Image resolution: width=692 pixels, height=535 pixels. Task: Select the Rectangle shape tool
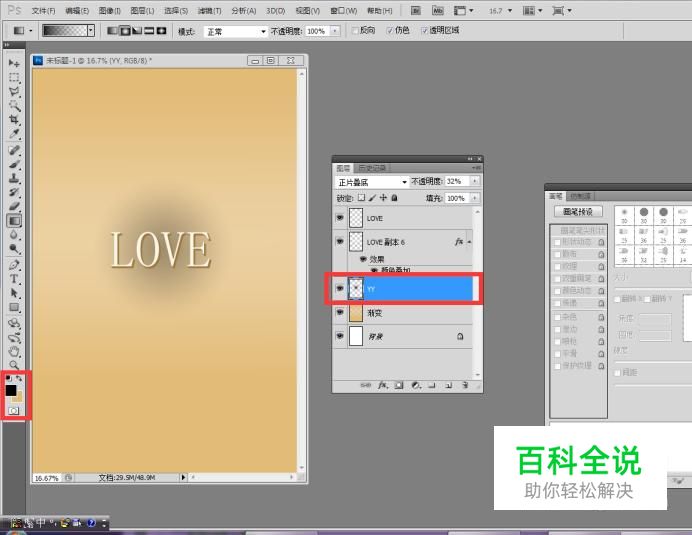tap(14, 307)
